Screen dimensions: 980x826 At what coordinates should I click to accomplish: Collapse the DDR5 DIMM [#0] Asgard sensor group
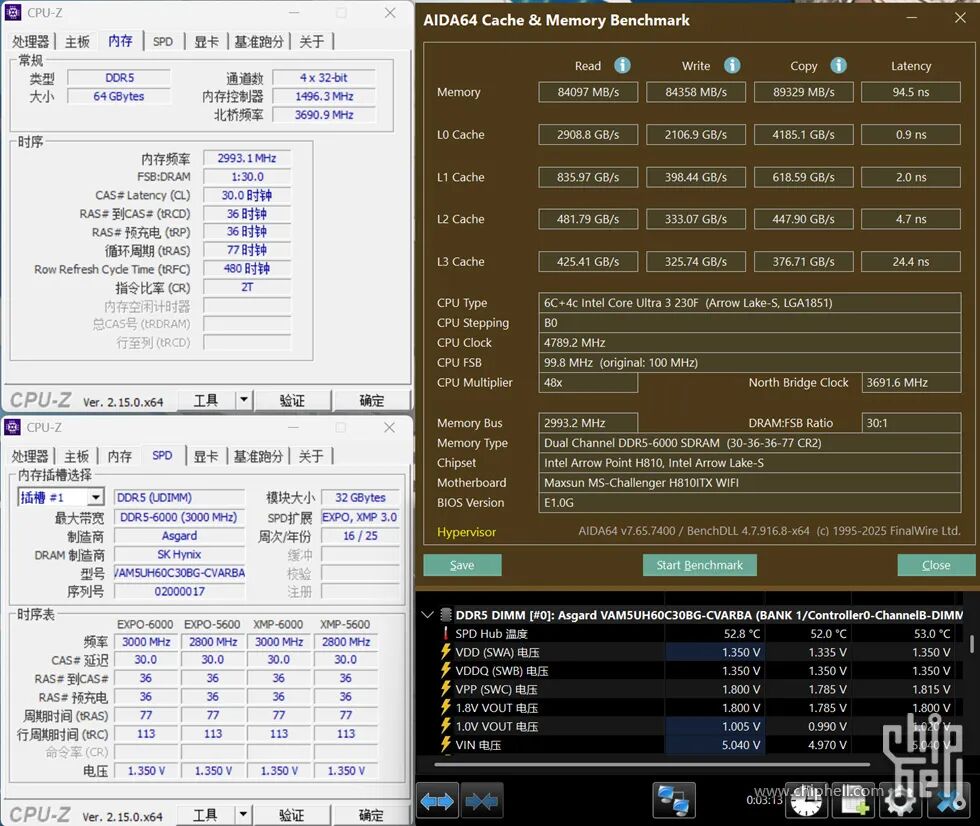click(x=428, y=615)
